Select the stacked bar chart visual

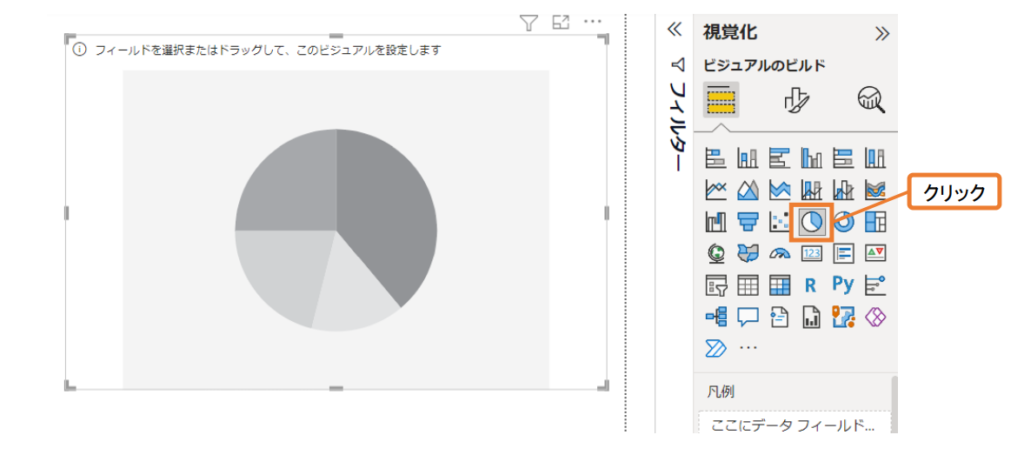(716, 157)
